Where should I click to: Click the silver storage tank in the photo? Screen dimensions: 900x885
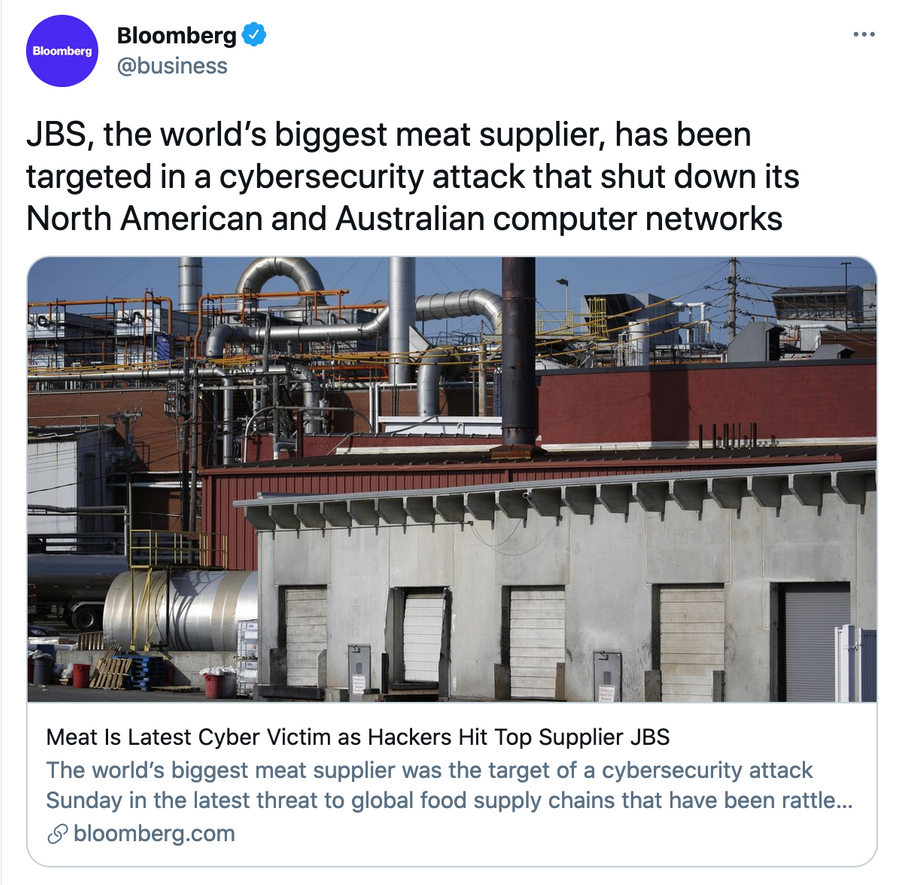[x=181, y=610]
